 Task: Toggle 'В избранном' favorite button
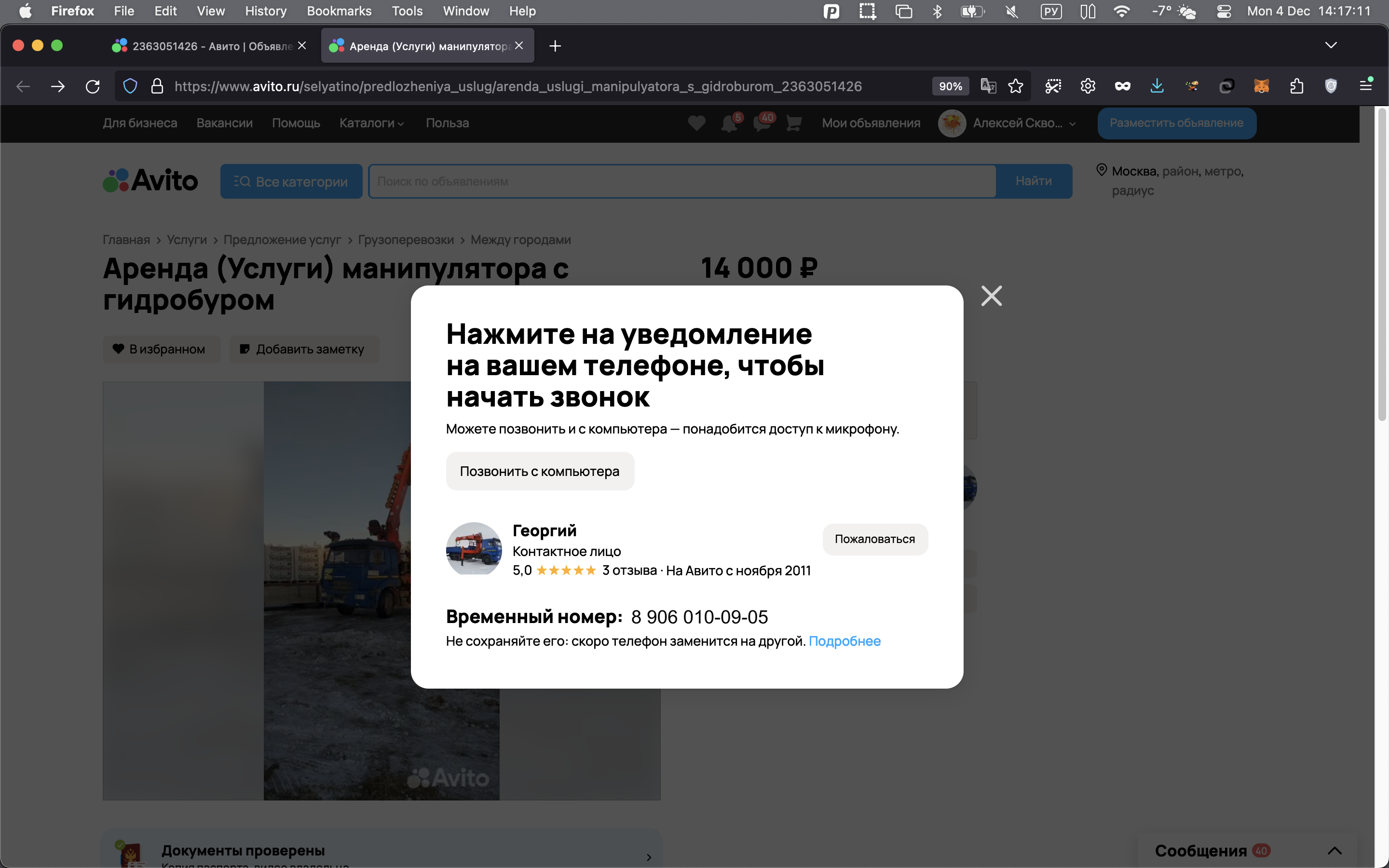tap(161, 349)
